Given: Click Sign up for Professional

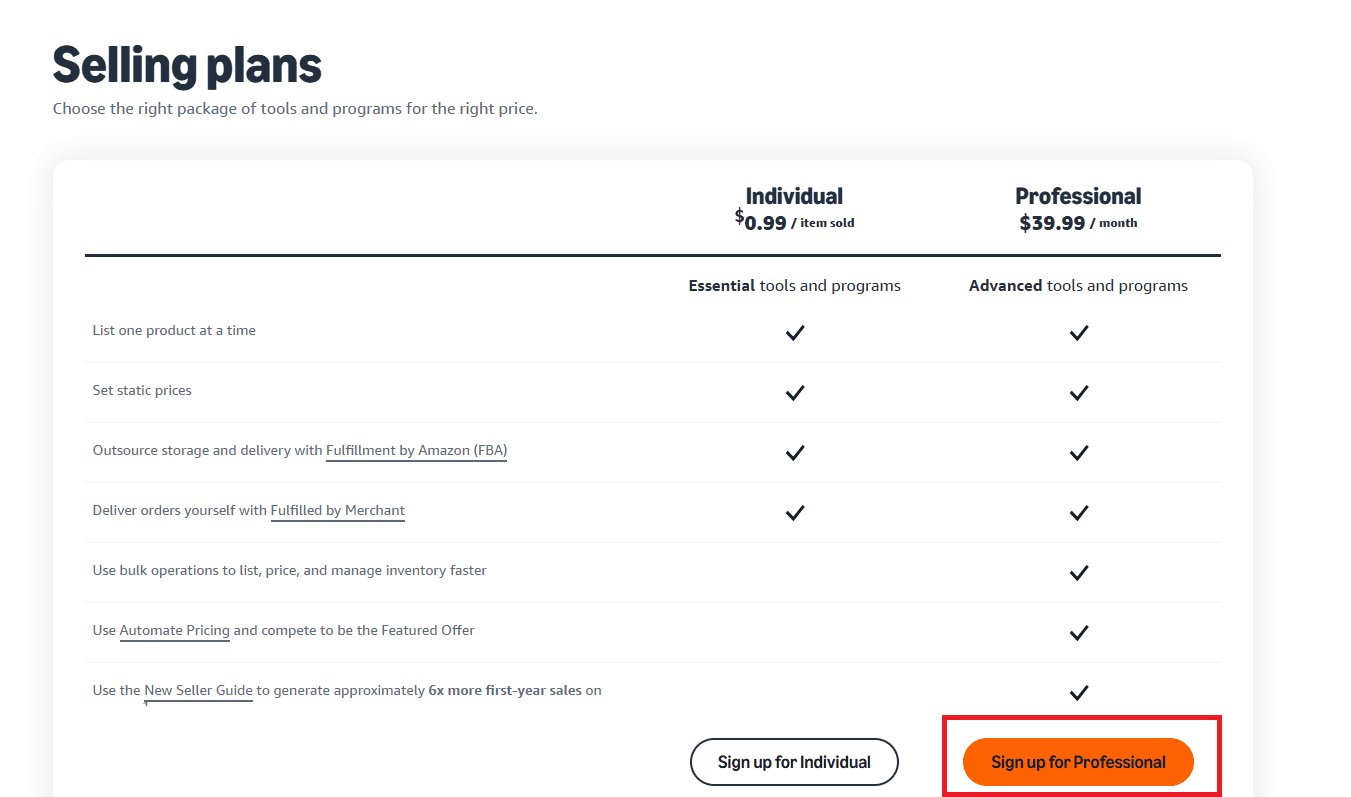Looking at the screenshot, I should click(x=1078, y=761).
